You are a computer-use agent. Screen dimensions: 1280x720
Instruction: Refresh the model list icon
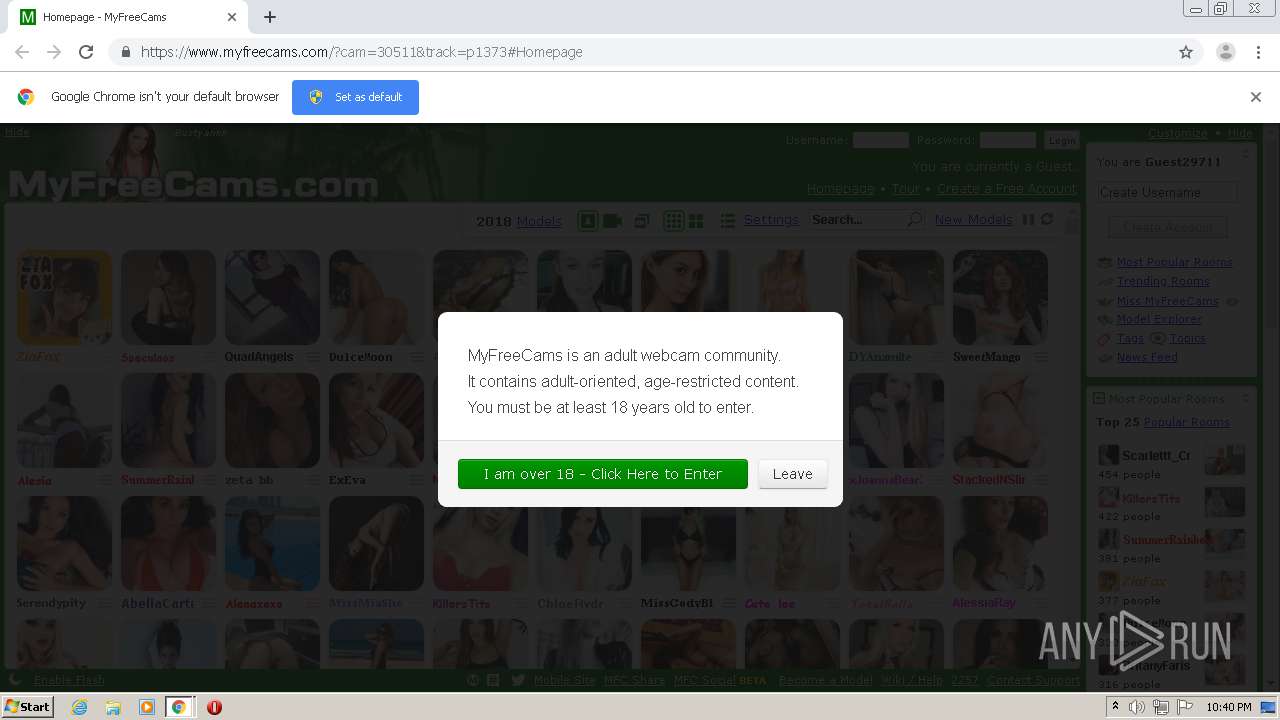1047,220
